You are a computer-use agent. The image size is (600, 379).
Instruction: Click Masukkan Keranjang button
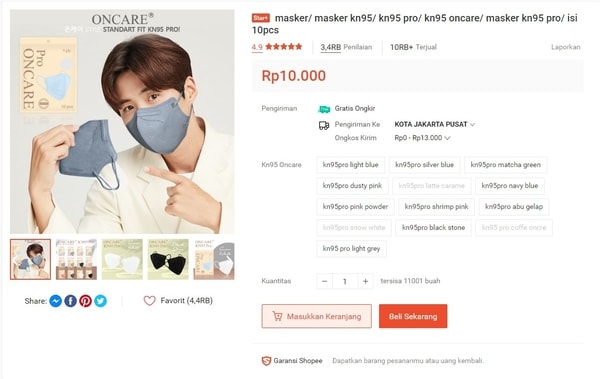316,316
